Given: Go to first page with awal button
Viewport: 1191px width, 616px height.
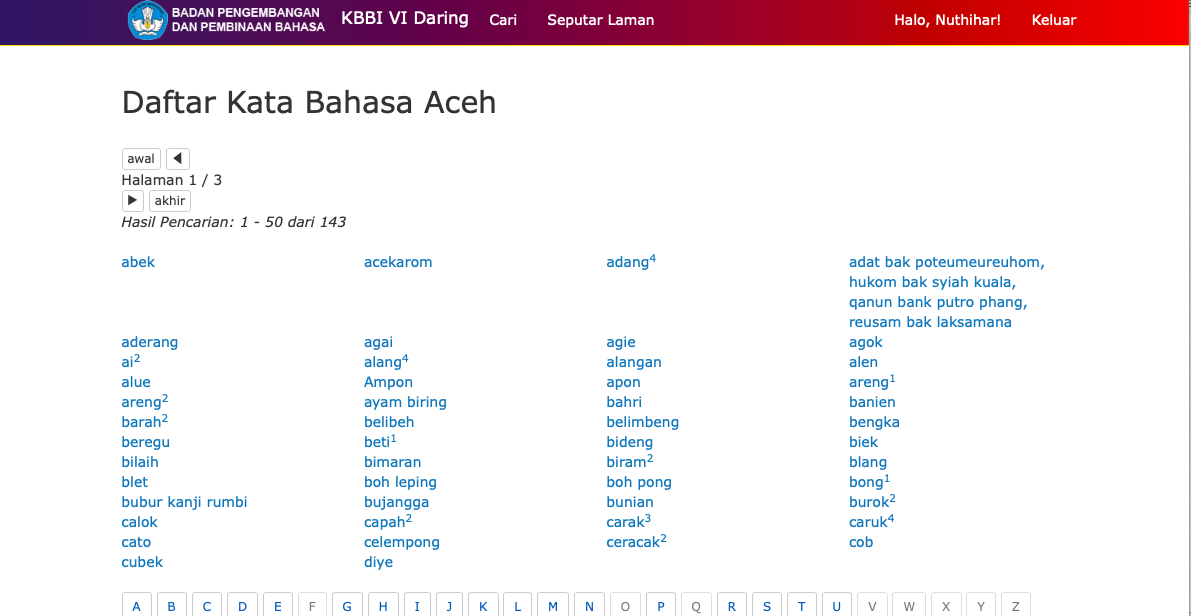Looking at the screenshot, I should tap(141, 159).
